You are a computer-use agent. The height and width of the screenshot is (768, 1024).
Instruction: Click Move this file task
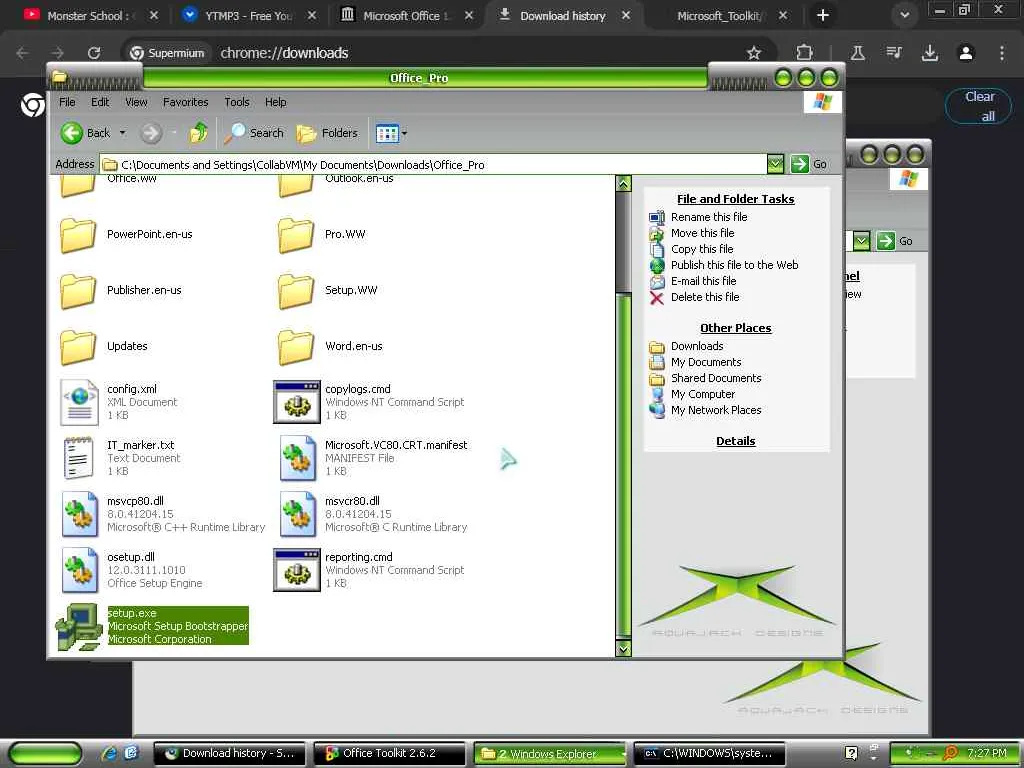(x=702, y=233)
